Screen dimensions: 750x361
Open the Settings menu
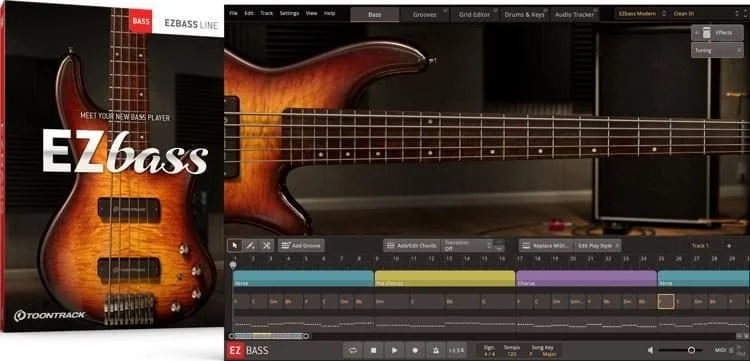point(289,13)
